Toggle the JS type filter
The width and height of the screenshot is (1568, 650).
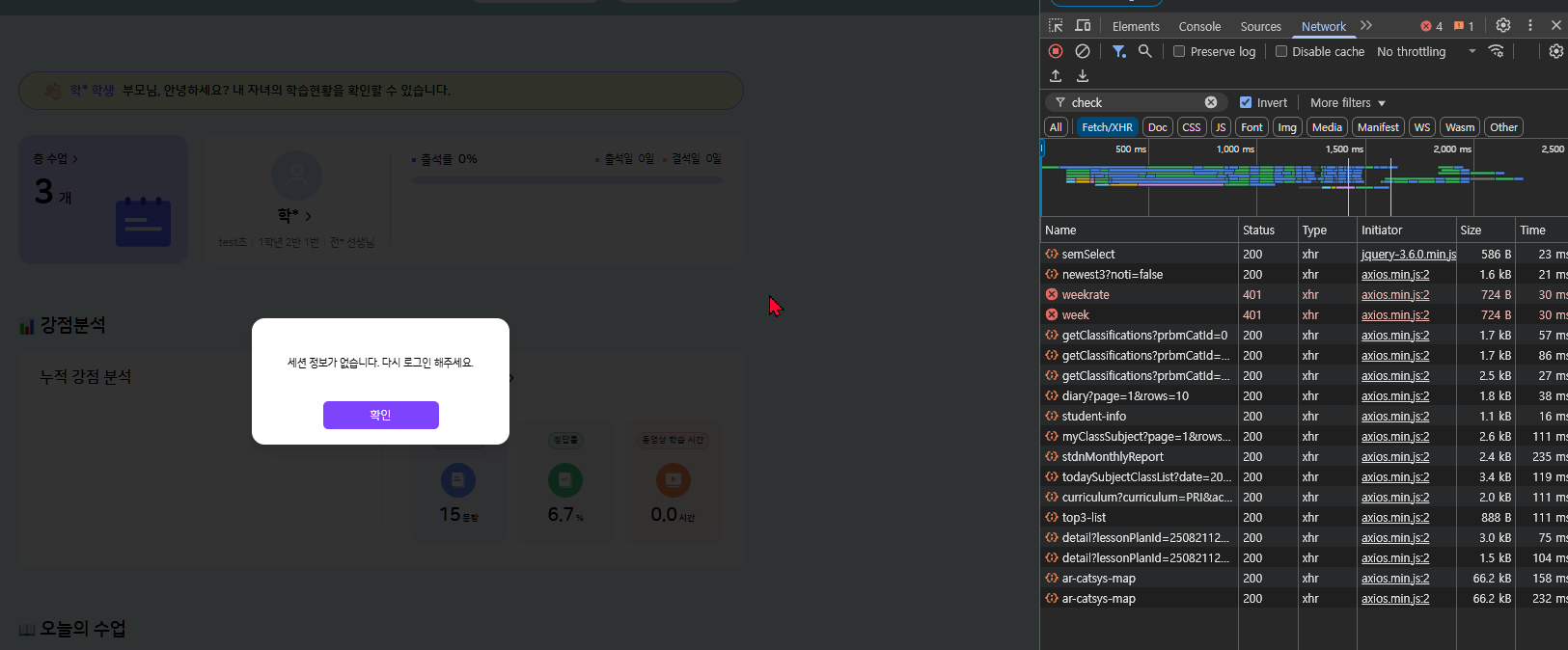click(1221, 127)
